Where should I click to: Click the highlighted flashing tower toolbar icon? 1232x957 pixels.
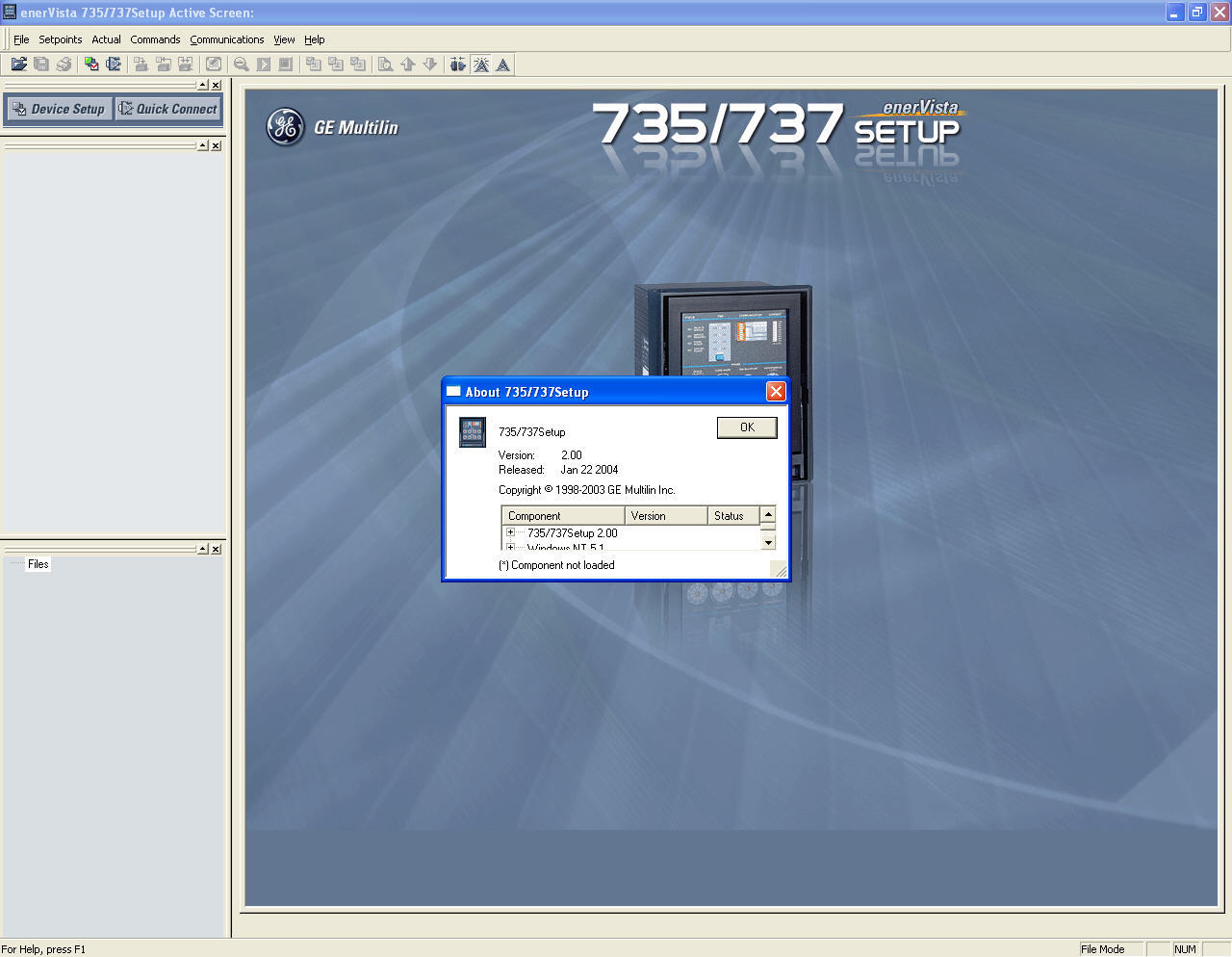[x=480, y=65]
